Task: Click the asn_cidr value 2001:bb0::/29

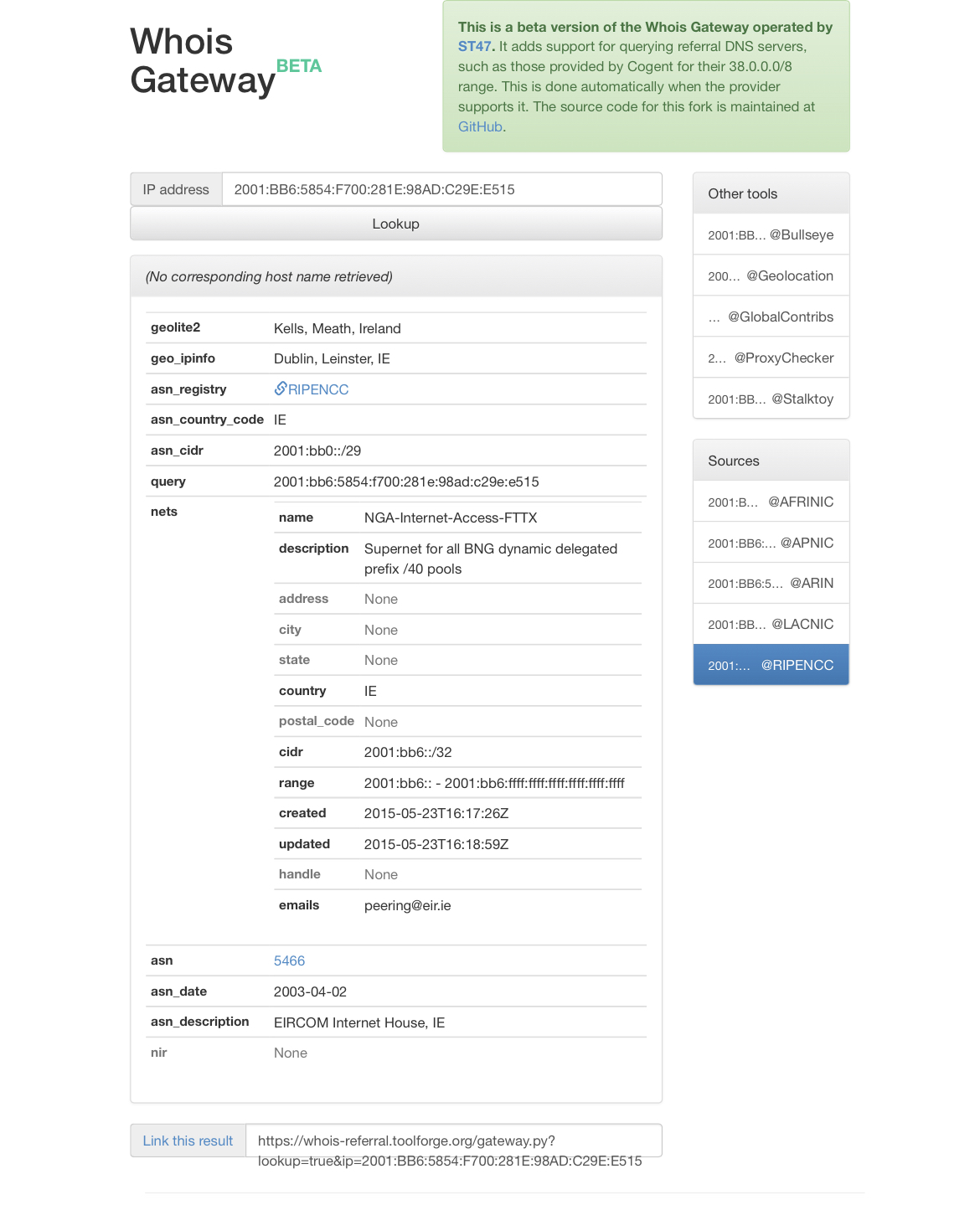Action: click(x=317, y=451)
